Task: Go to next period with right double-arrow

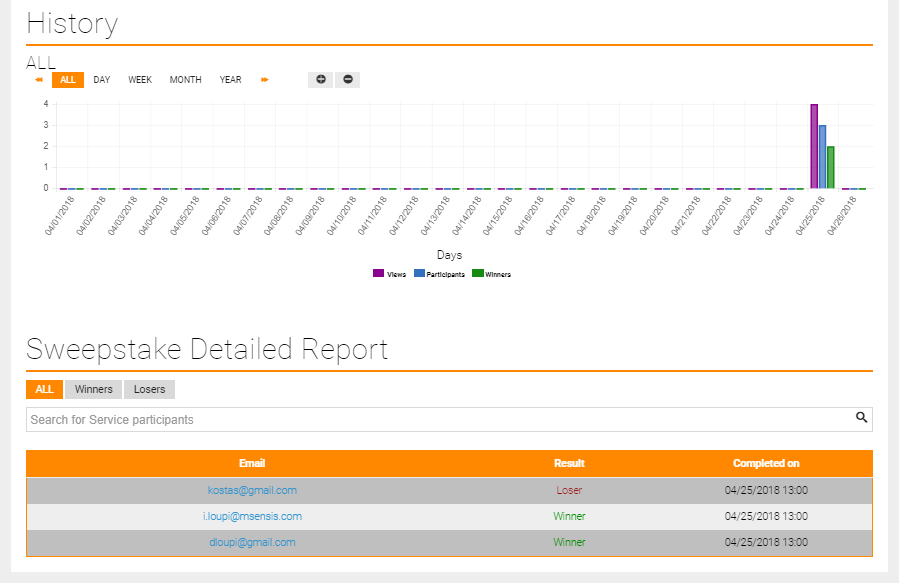Action: (264, 80)
